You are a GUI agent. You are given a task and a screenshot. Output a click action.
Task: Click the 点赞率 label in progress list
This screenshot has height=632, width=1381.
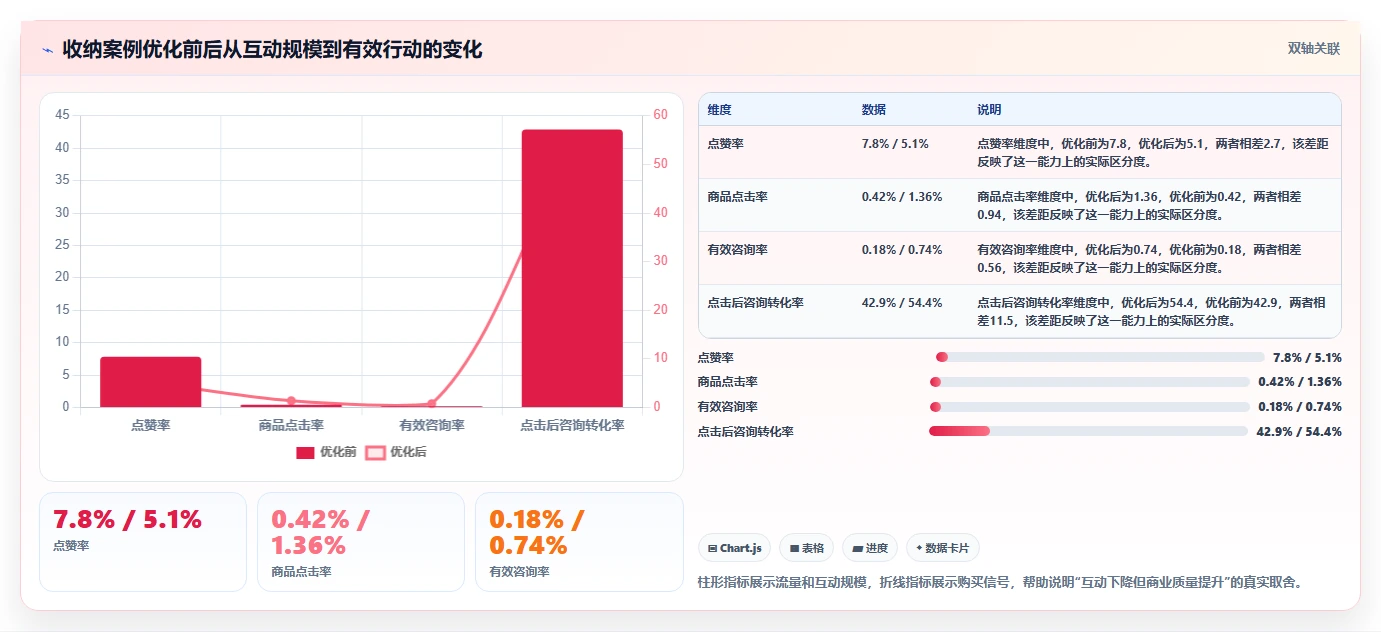715,358
